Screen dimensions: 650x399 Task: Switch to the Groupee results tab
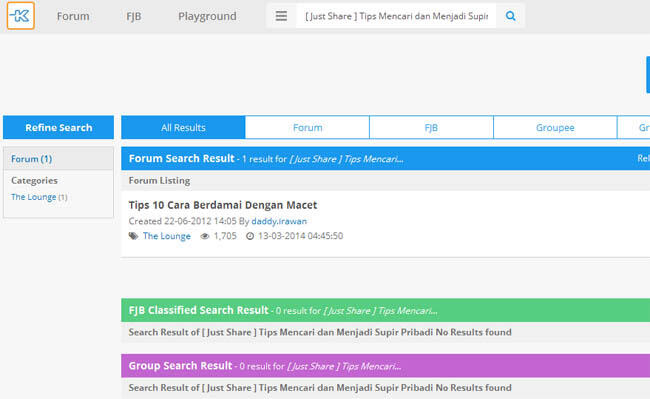coord(555,127)
